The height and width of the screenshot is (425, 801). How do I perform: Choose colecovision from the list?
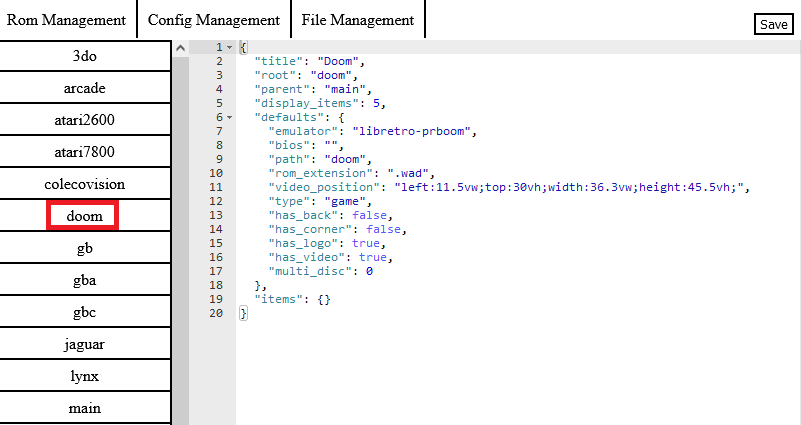(x=85, y=184)
